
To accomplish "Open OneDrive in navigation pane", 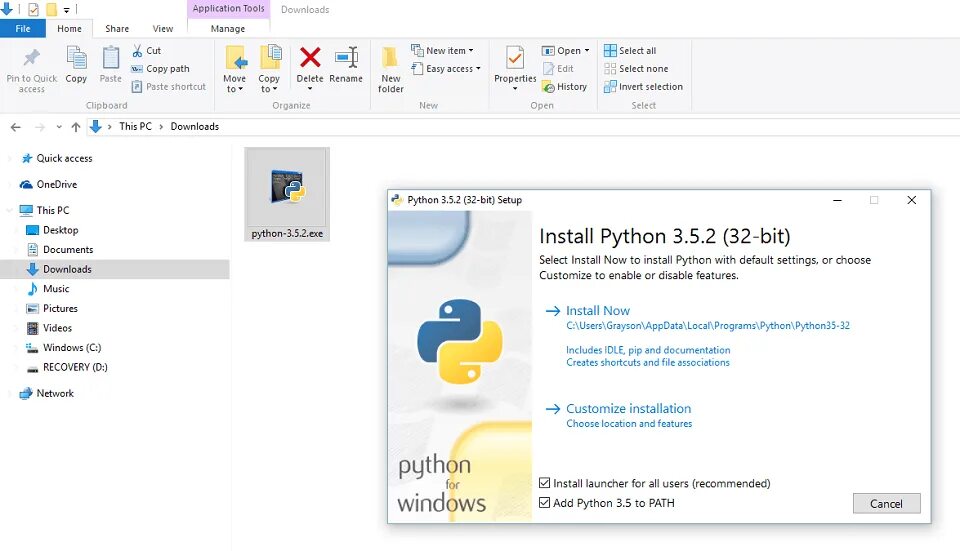I will pos(49,184).
